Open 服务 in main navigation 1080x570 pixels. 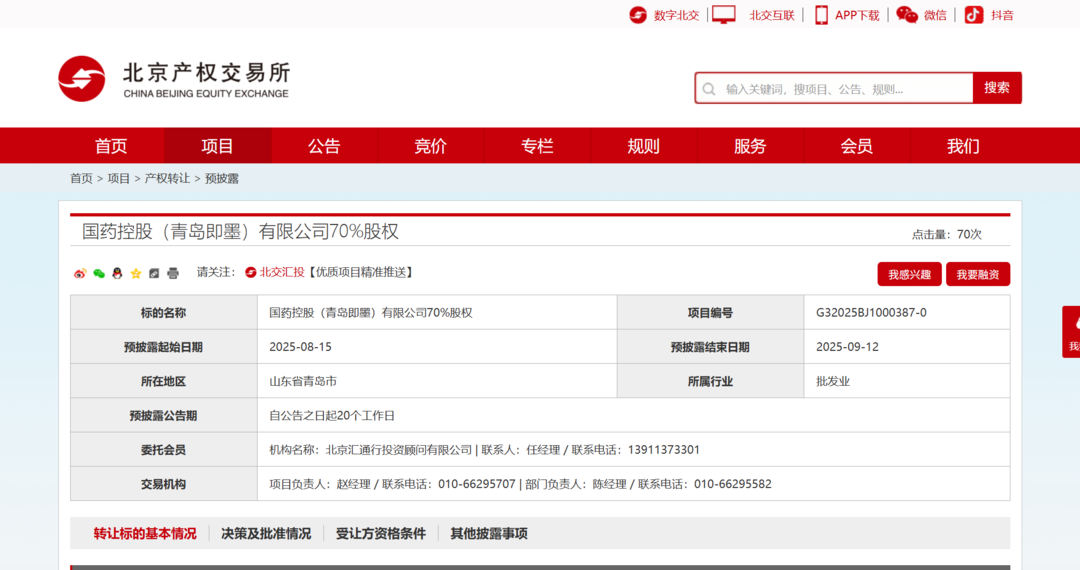point(750,146)
